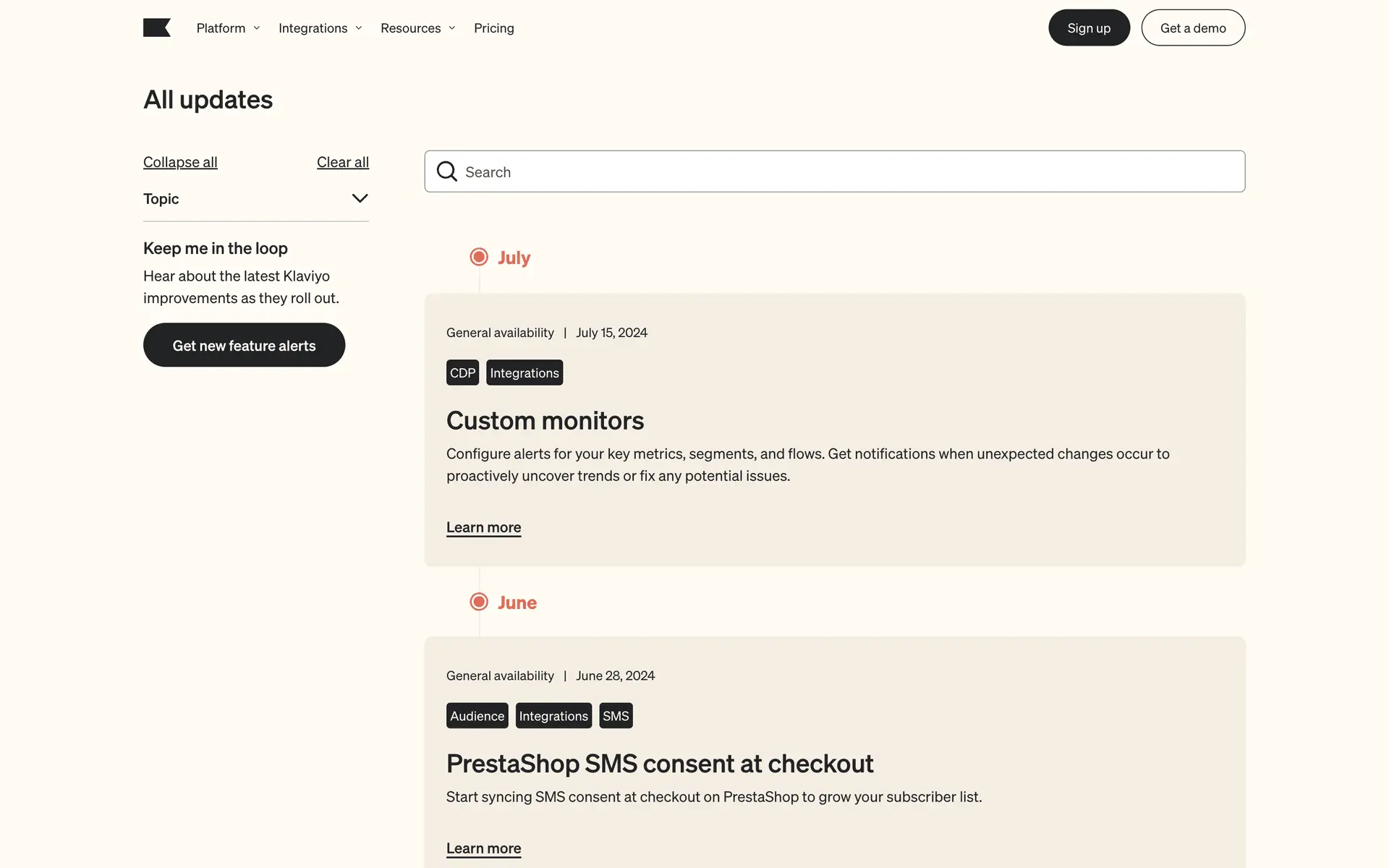This screenshot has width=1389, height=868.
Task: Click the July timeline marker dot
Action: coord(479,257)
